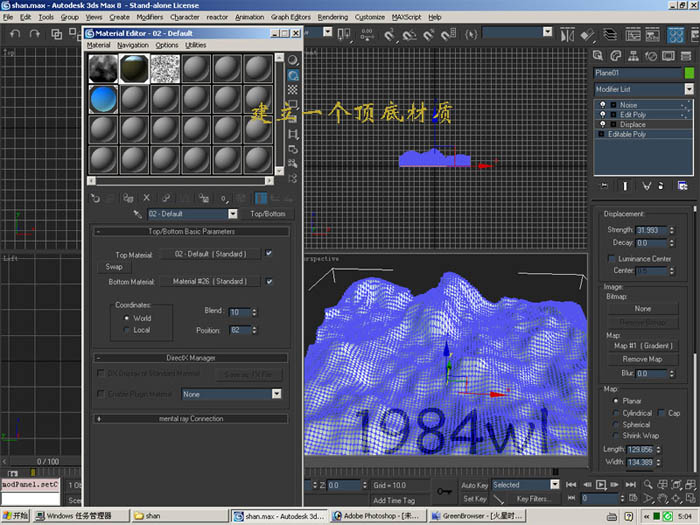This screenshot has height=525, width=700.
Task: Select the Spherical map radio button
Action: (616, 425)
